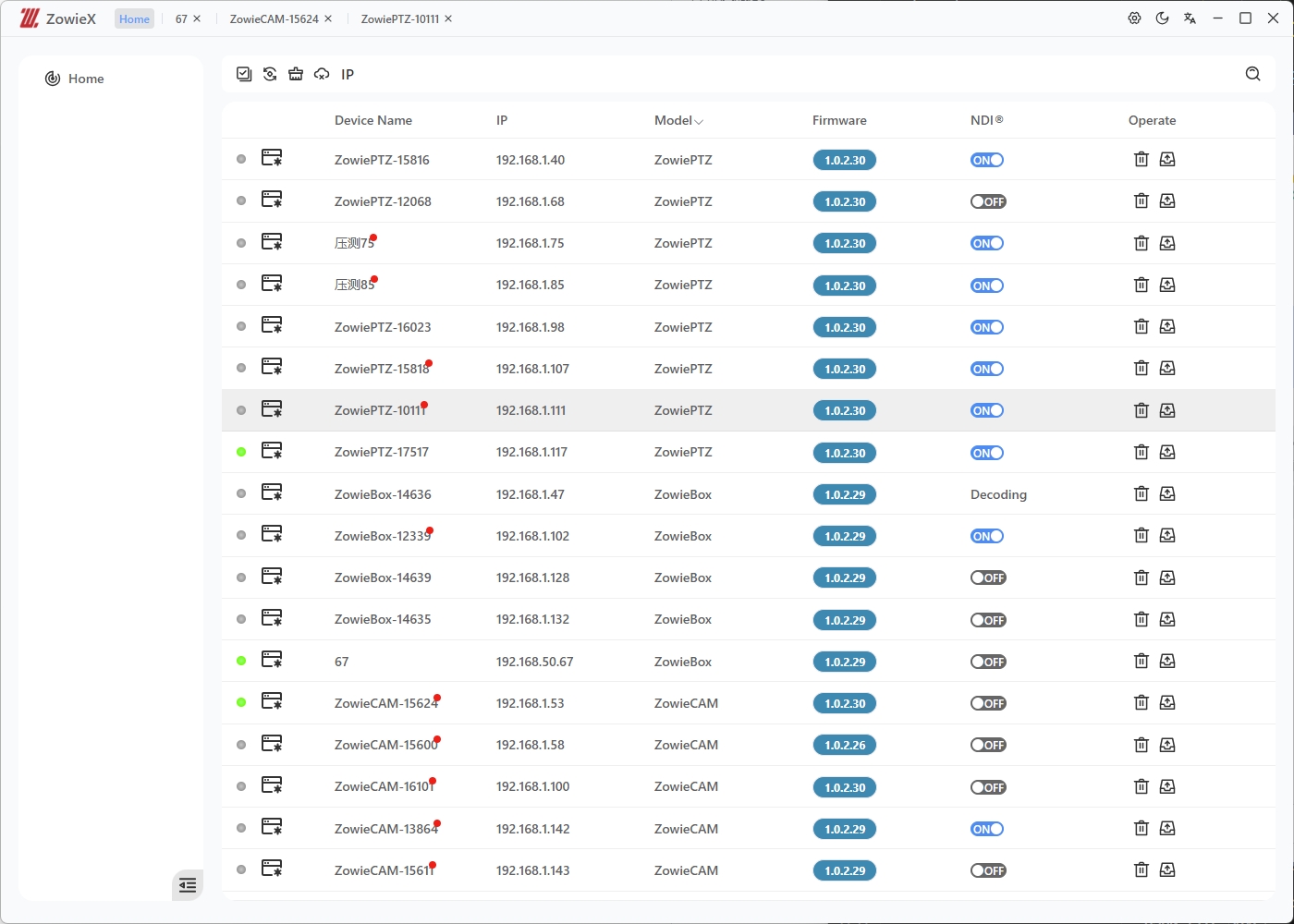
Task: Turn off NDI for ZowiePTZ-15816
Action: pyautogui.click(x=987, y=160)
